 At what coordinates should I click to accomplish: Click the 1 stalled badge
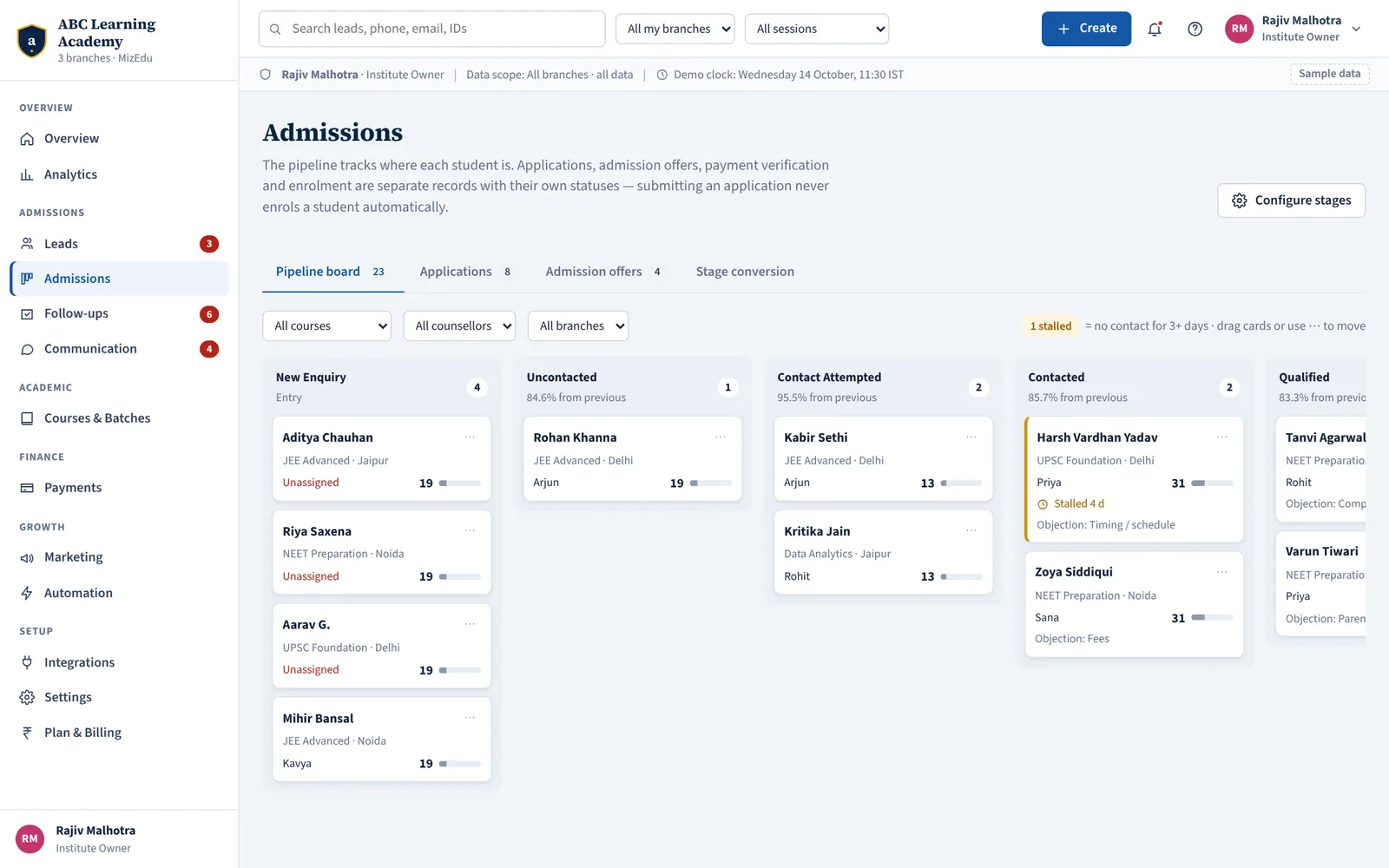(x=1050, y=326)
